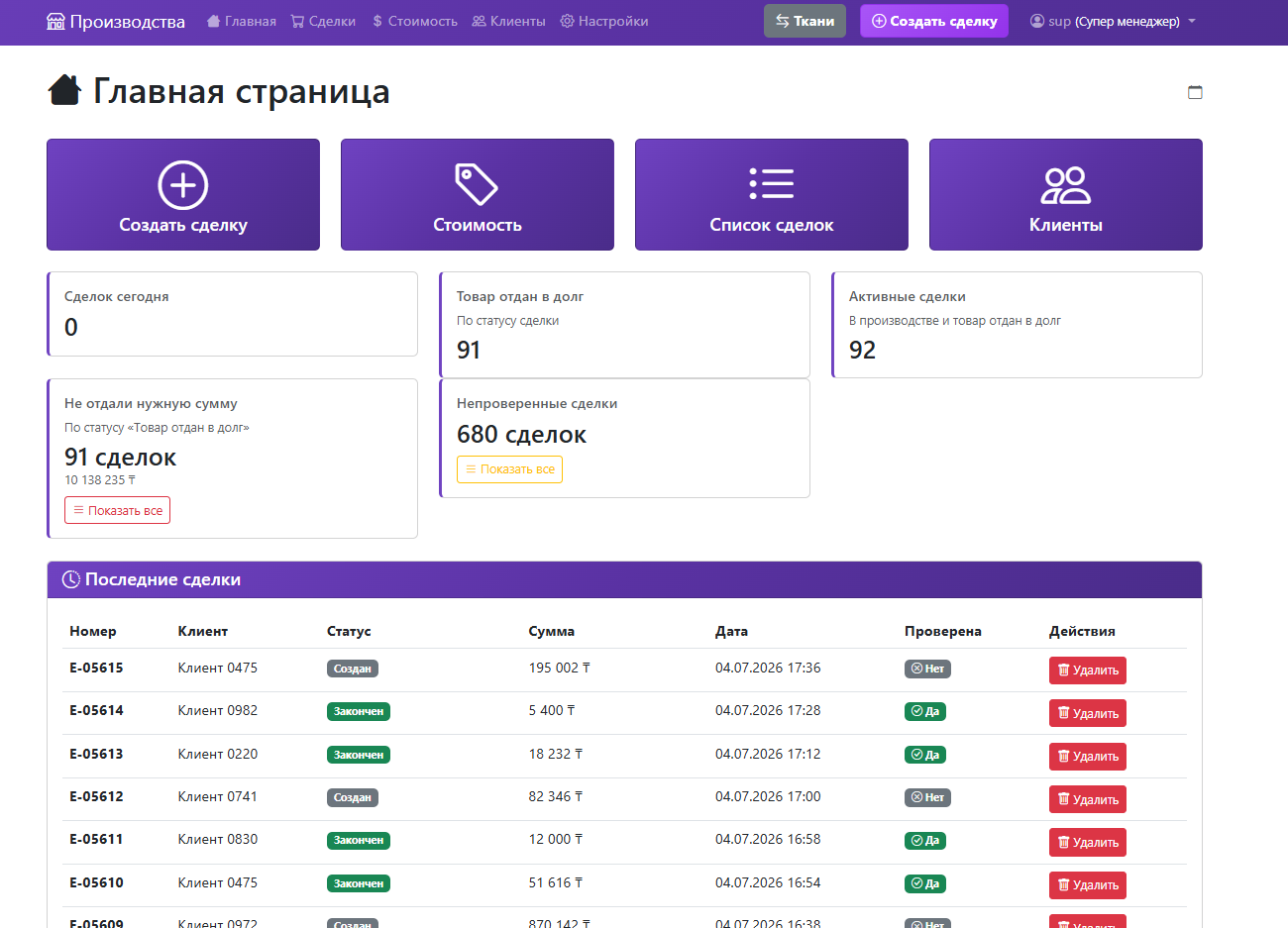This screenshot has height=928, width=1288.
Task: Click amount 195 002 ₸
Action: pos(560,668)
